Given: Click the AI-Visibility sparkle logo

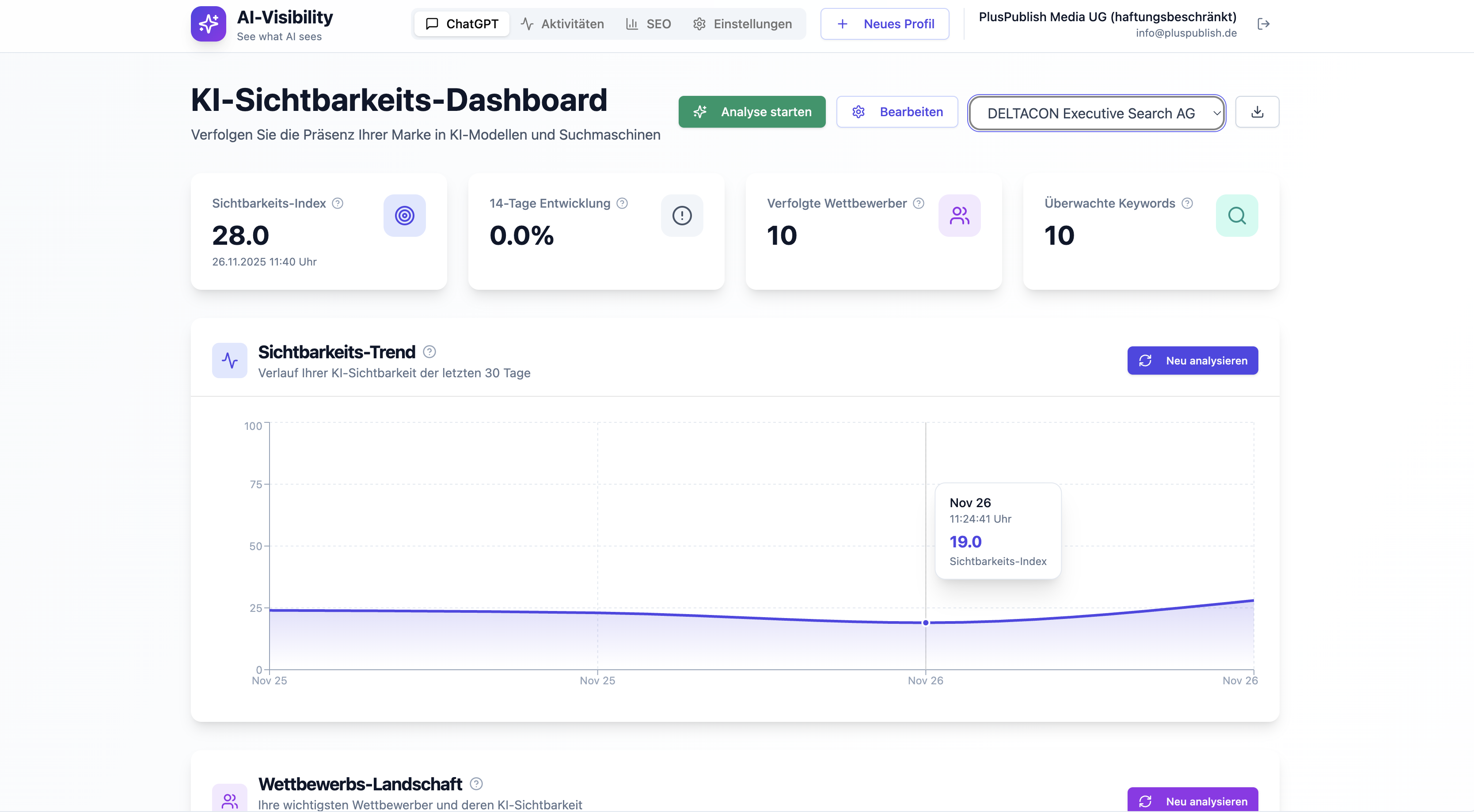Looking at the screenshot, I should pos(208,24).
